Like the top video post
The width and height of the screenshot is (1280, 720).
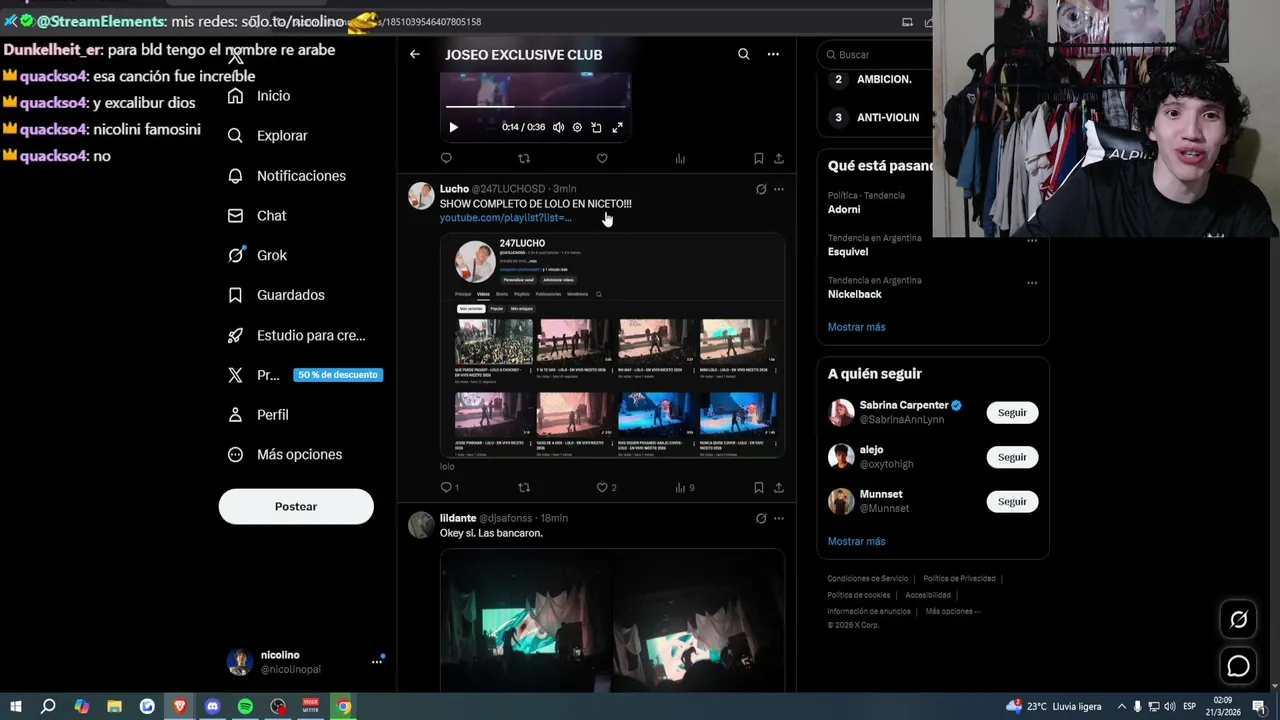click(602, 158)
